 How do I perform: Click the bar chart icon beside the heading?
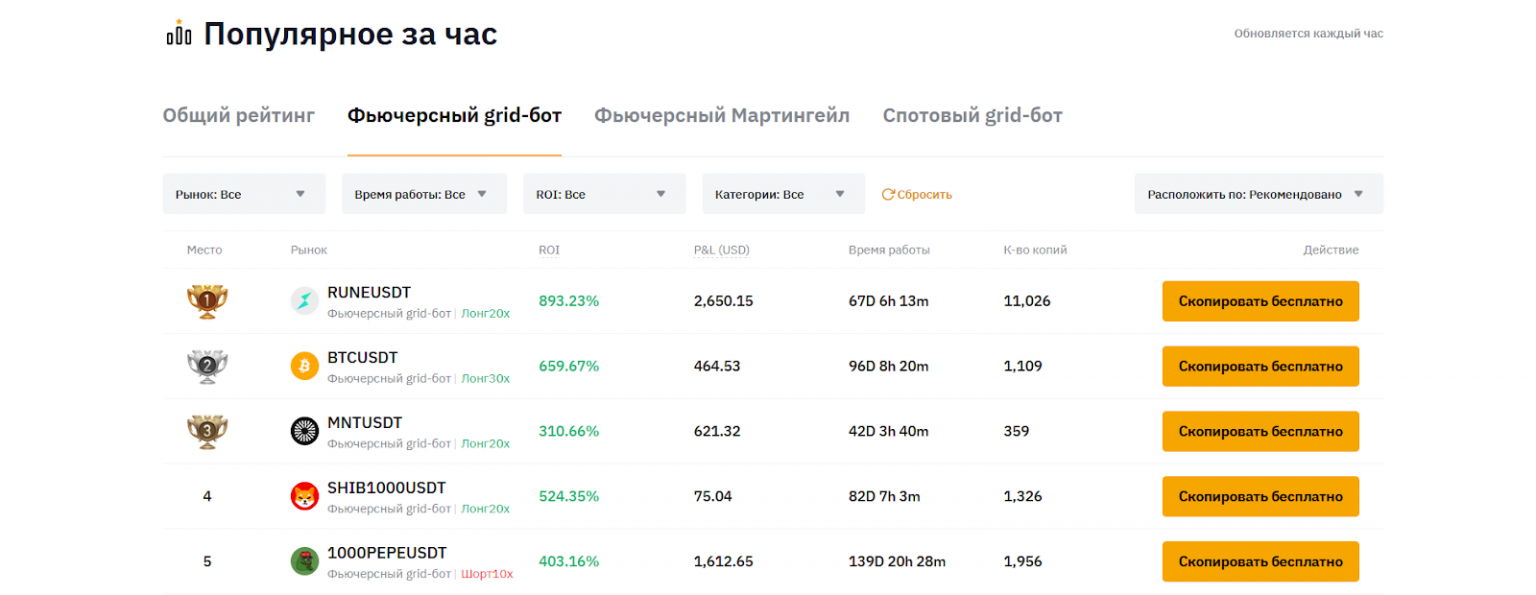click(179, 34)
